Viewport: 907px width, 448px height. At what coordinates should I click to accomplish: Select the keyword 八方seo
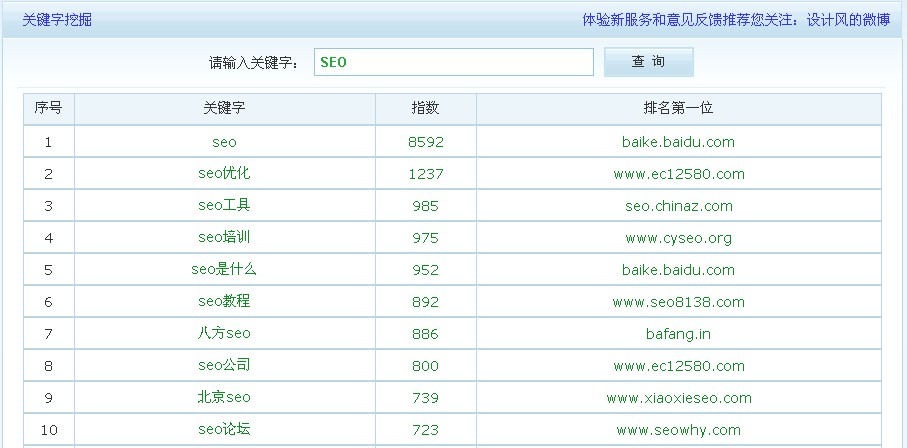[224, 333]
